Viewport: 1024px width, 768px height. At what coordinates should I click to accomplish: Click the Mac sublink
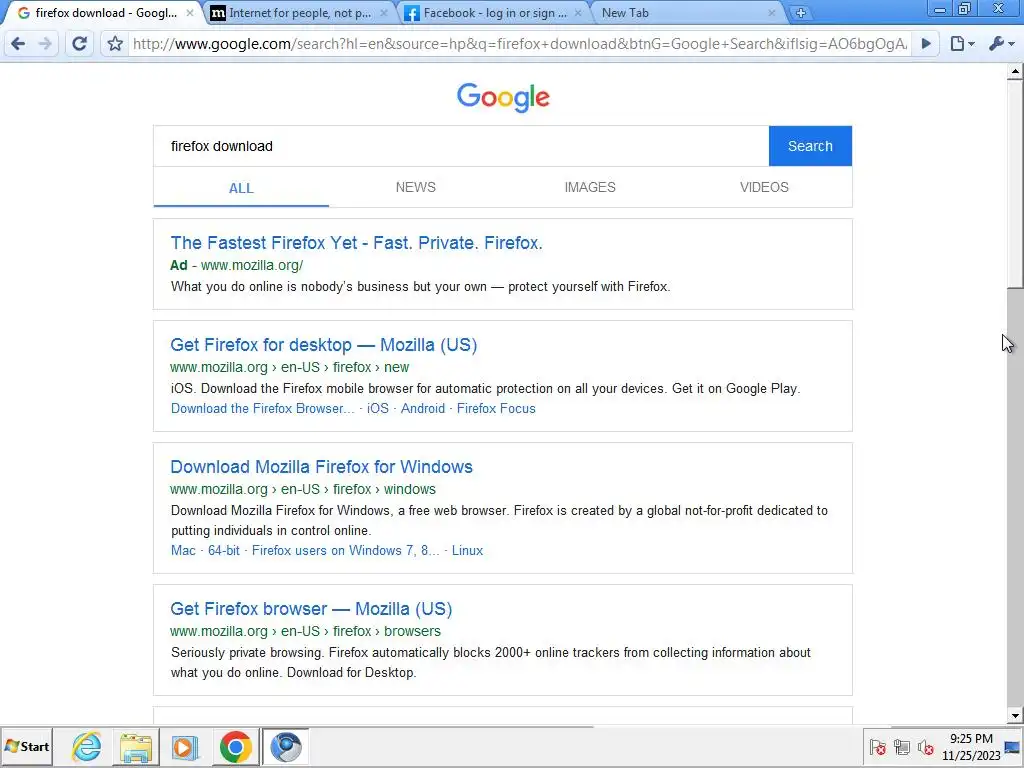(183, 551)
